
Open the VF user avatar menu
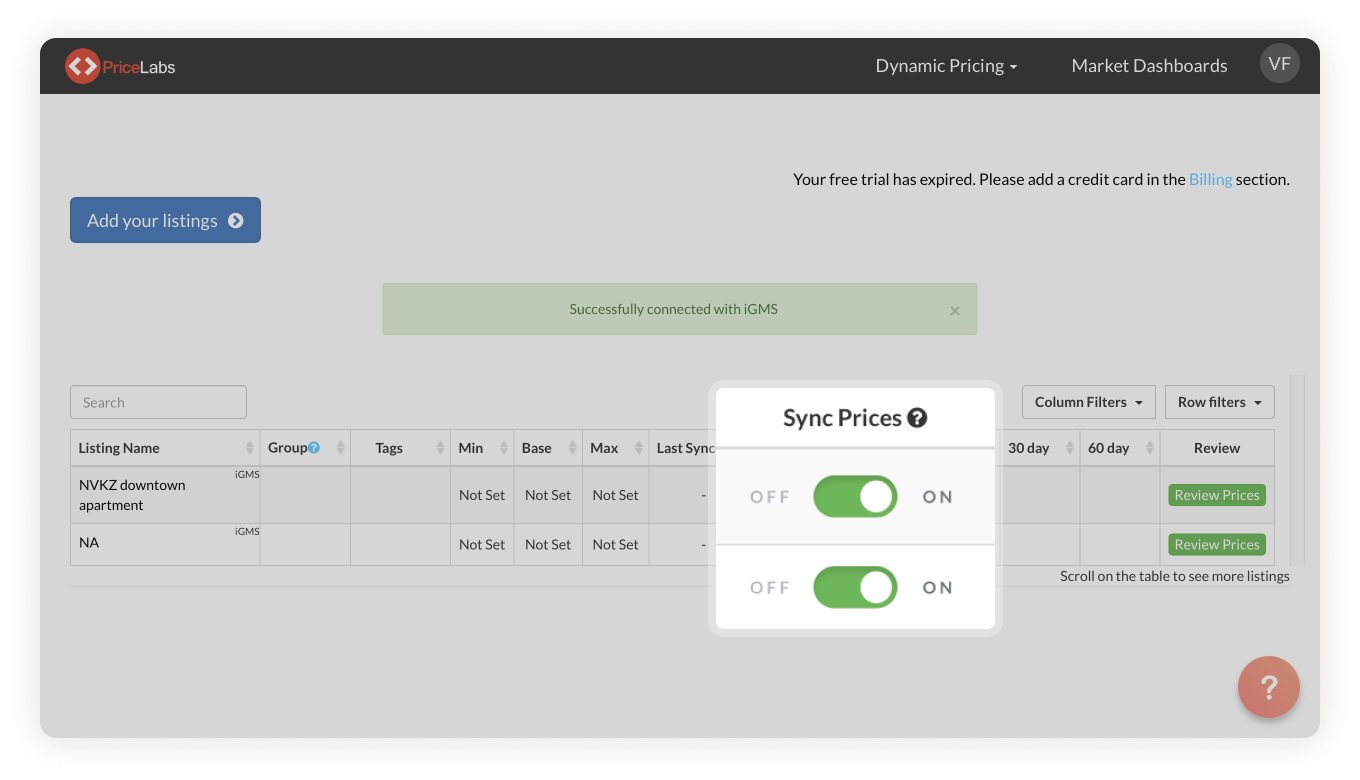pyautogui.click(x=1279, y=64)
